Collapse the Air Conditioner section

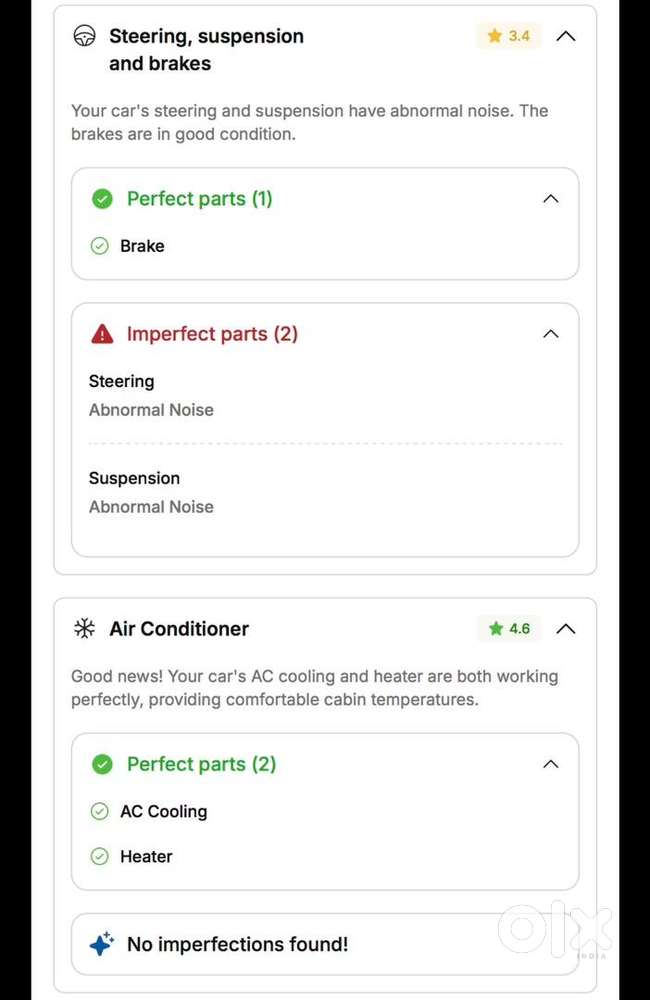click(x=565, y=629)
